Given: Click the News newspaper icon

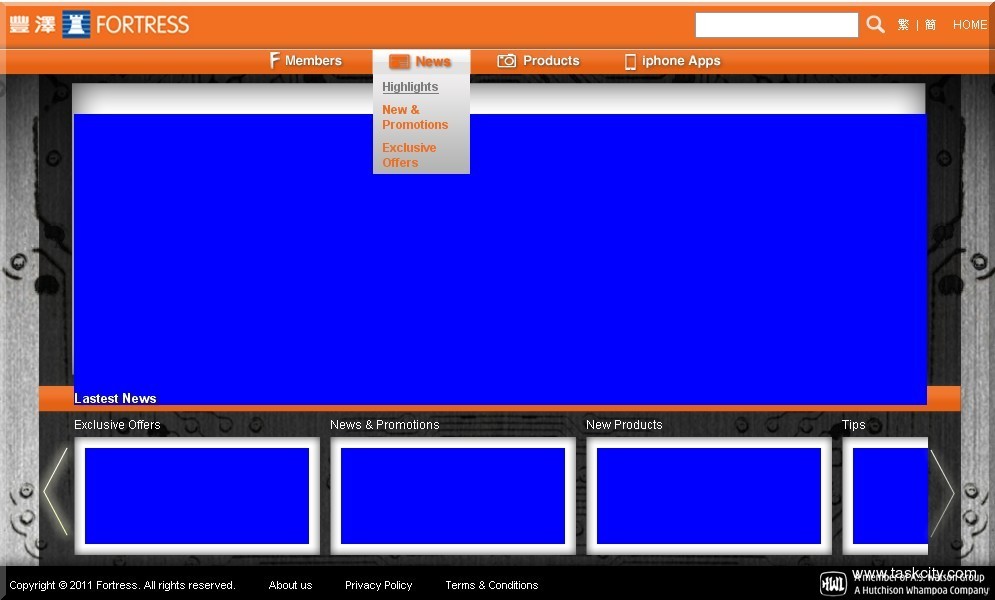Looking at the screenshot, I should tap(399, 62).
